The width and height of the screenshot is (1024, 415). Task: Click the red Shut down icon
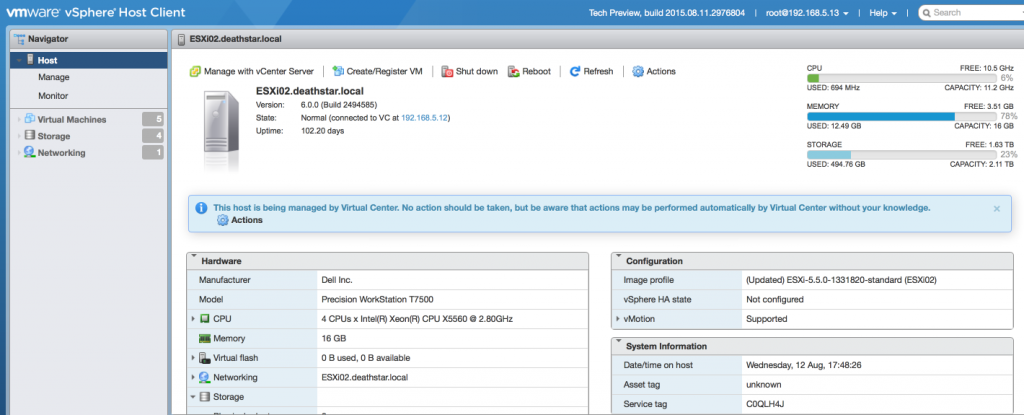tap(447, 71)
